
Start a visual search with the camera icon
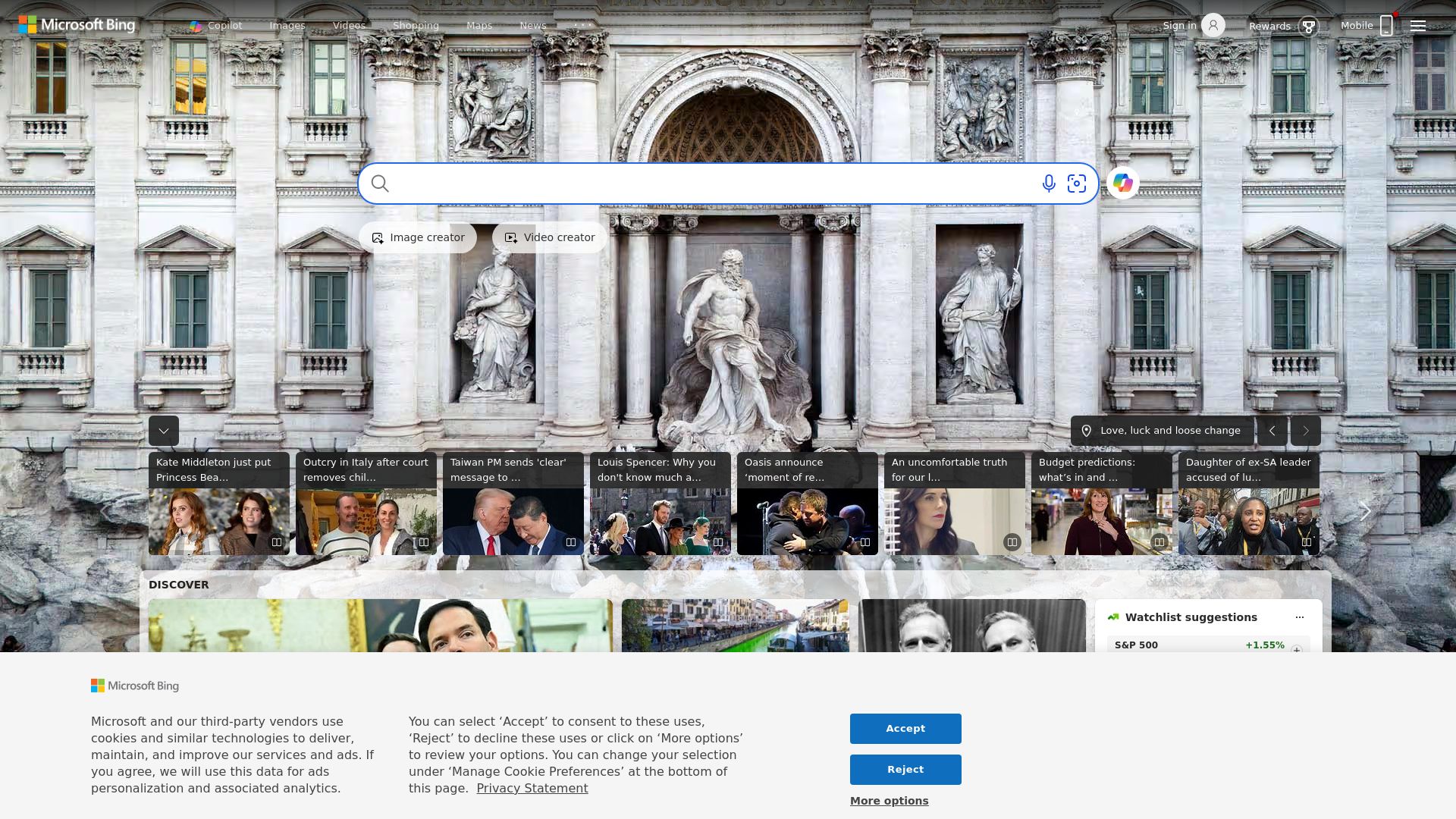[1077, 184]
